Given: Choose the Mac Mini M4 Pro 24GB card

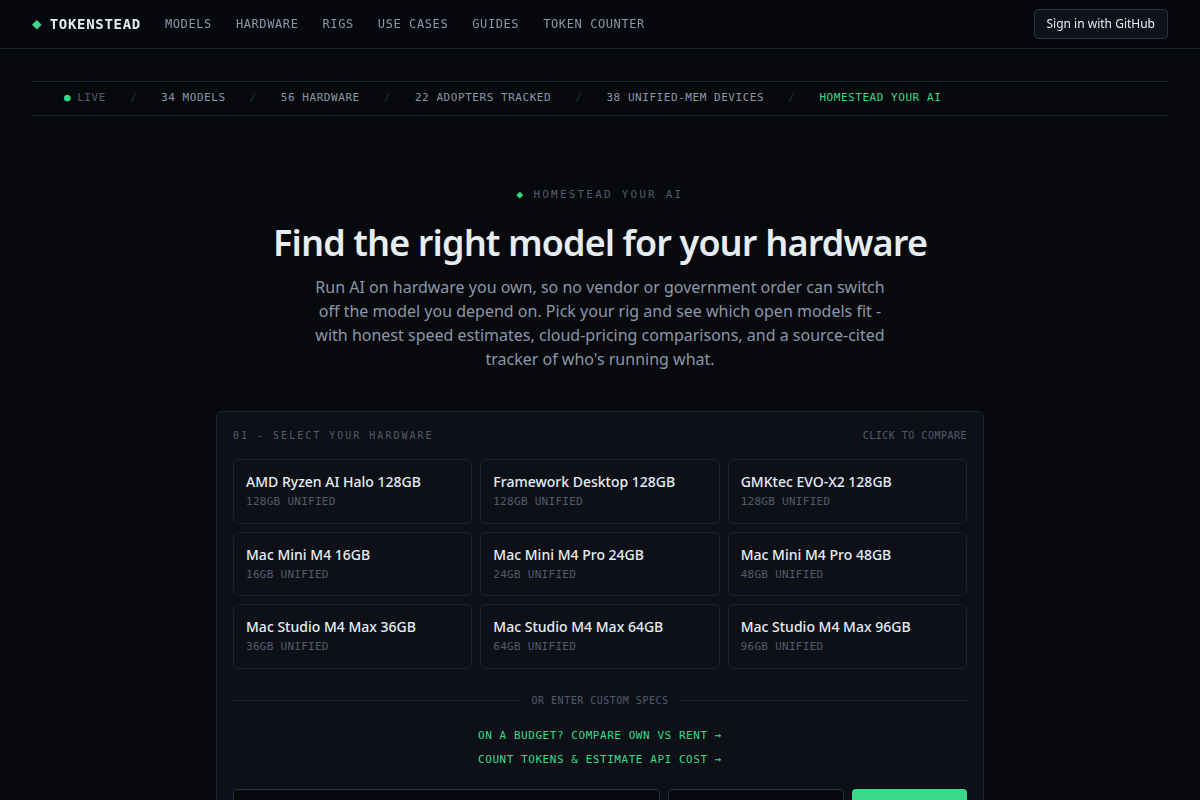Looking at the screenshot, I should tap(600, 564).
